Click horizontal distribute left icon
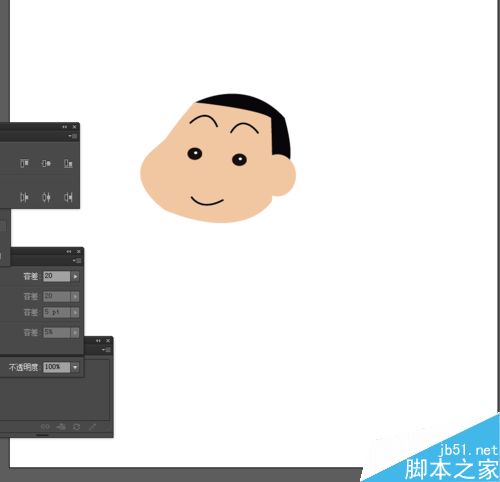500x482 pixels. [24, 197]
